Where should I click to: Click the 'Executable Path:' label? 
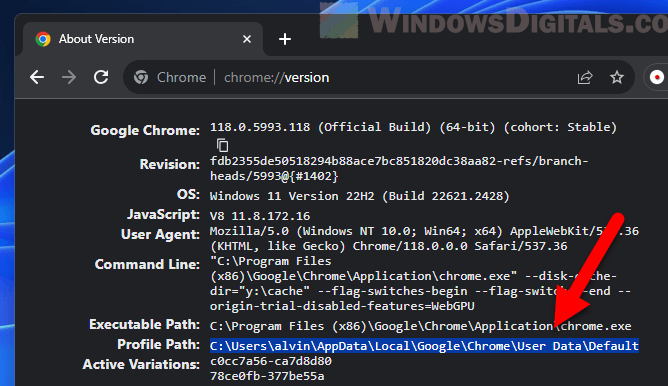coord(144,325)
